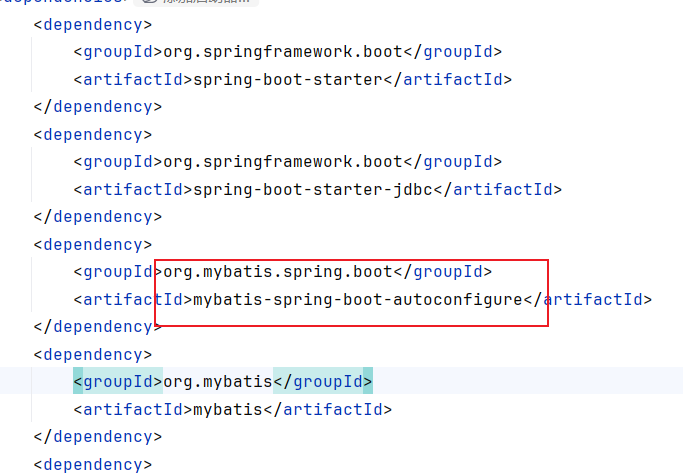Click the mybatis-spring-boot-autoconfigure artifactId value
The height and width of the screenshot is (476, 683).
click(x=357, y=299)
